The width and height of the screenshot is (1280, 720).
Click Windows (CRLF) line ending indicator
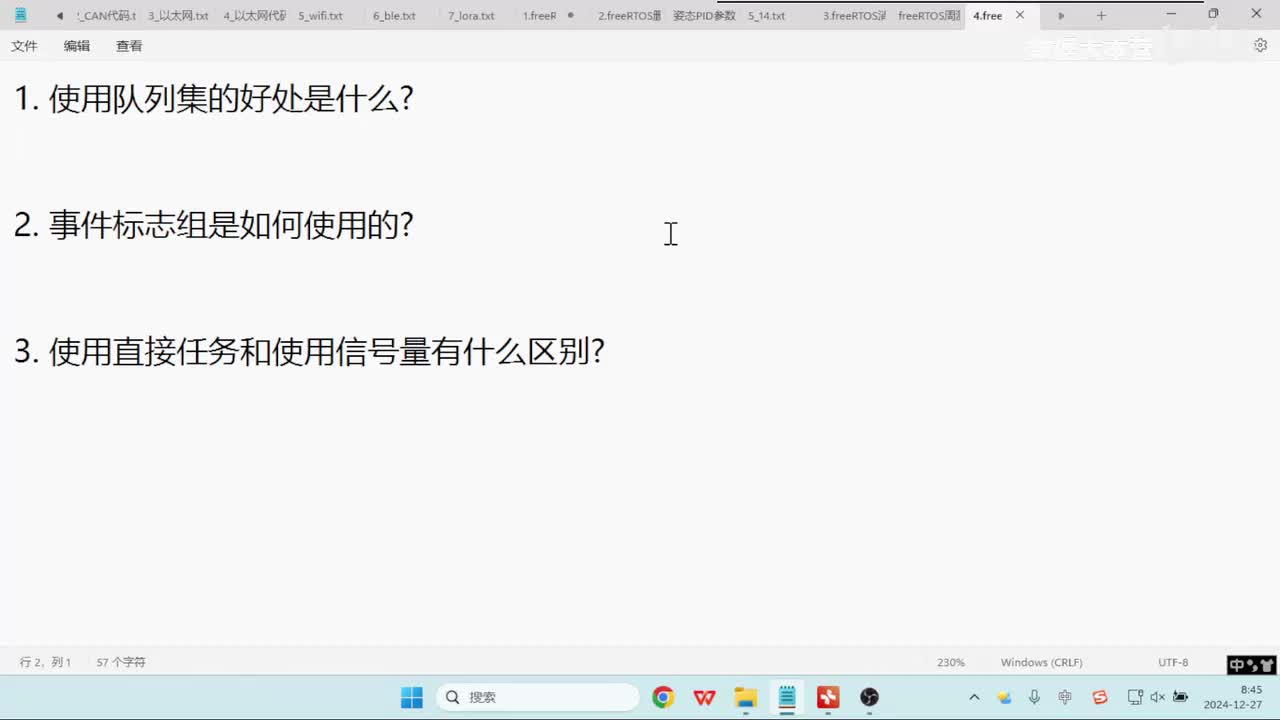1041,662
